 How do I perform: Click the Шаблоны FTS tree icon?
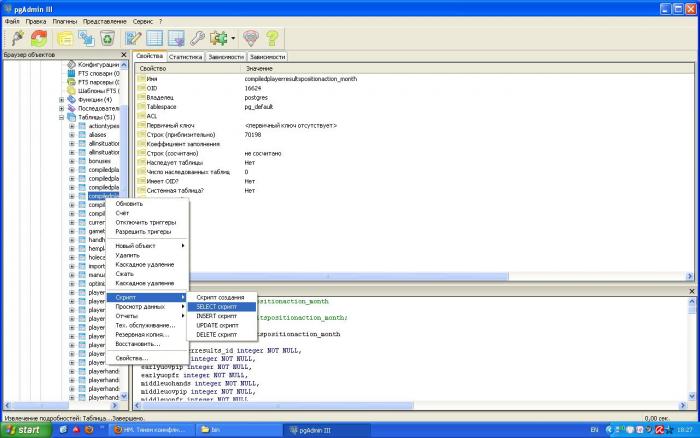(71, 91)
